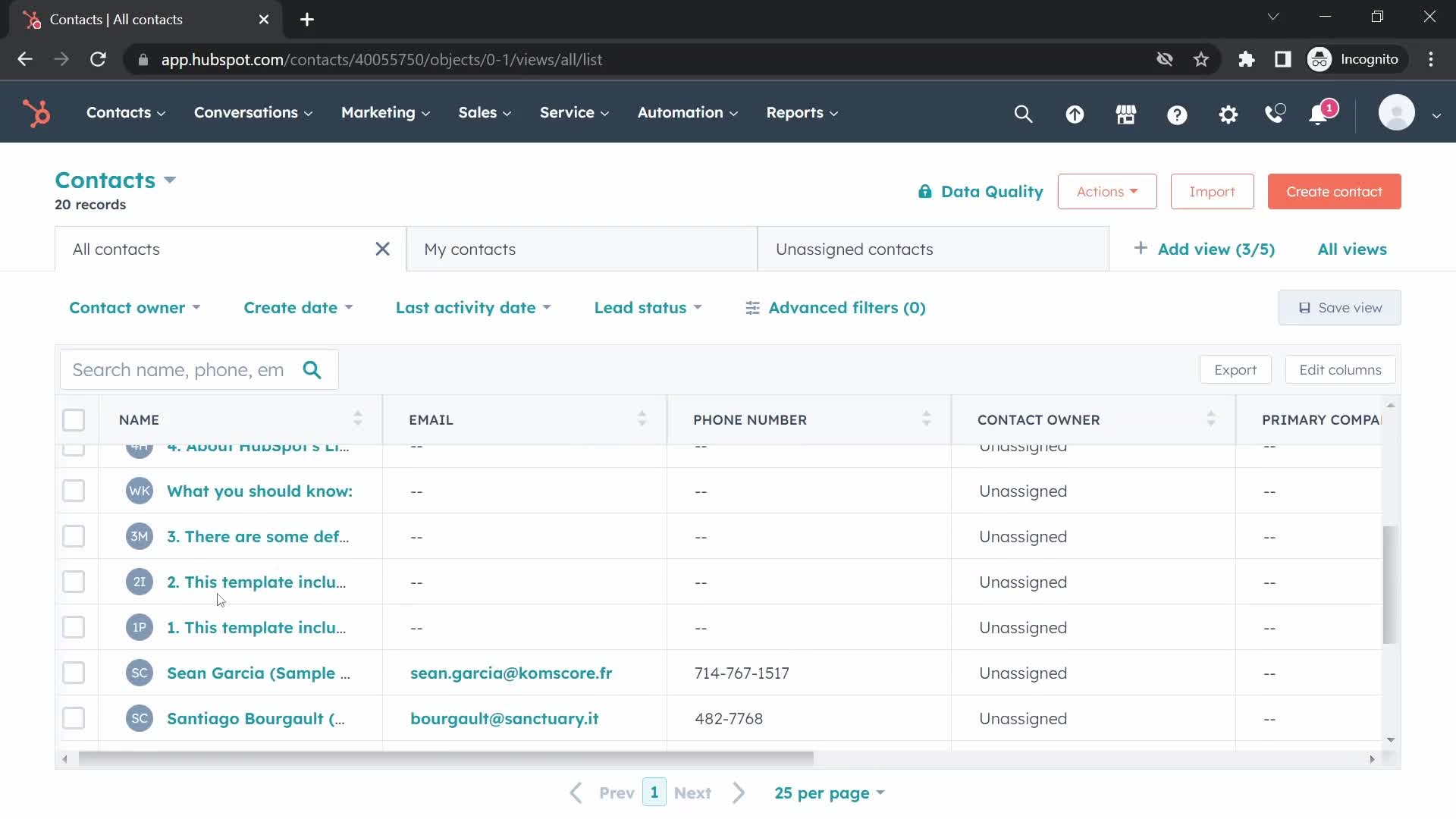1456x819 pixels.
Task: Open the calling phone icon
Action: click(x=1276, y=114)
